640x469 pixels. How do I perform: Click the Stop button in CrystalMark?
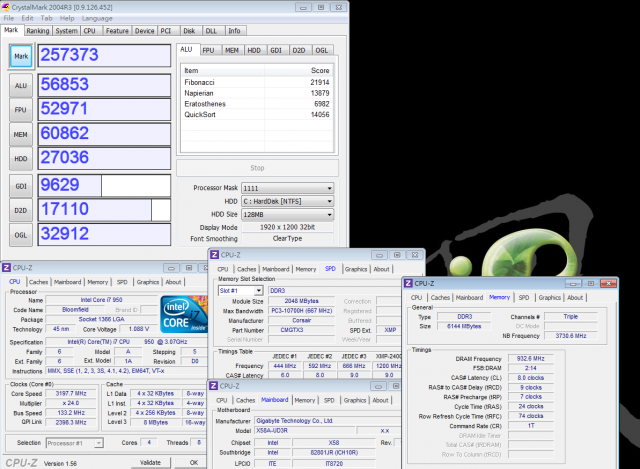[257, 168]
